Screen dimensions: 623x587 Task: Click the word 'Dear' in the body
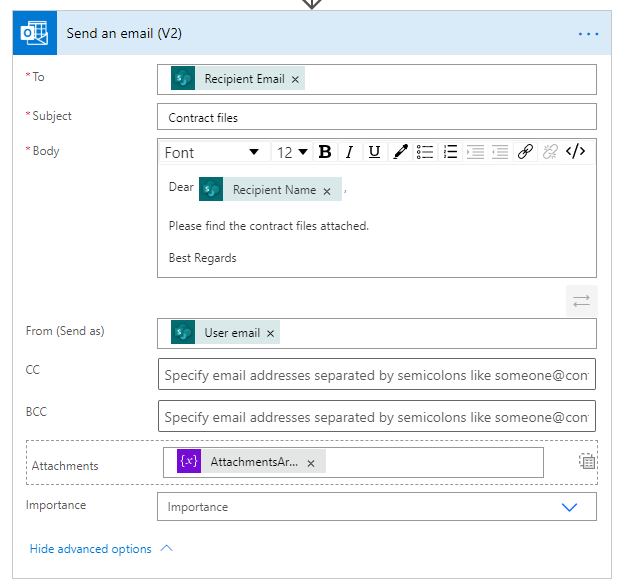click(x=181, y=187)
